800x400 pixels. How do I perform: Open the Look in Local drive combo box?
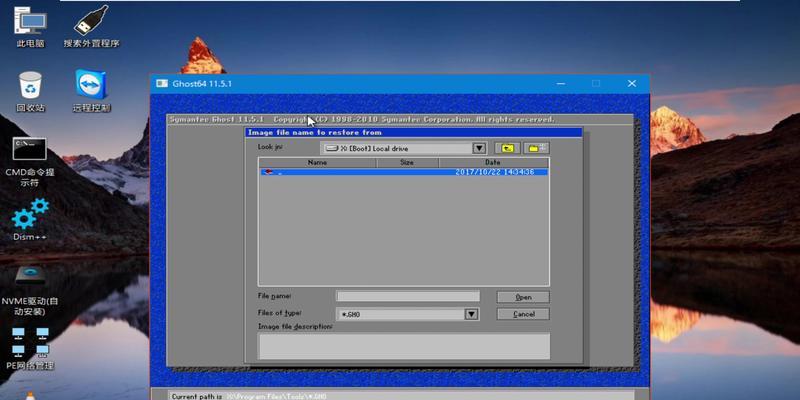[404, 148]
